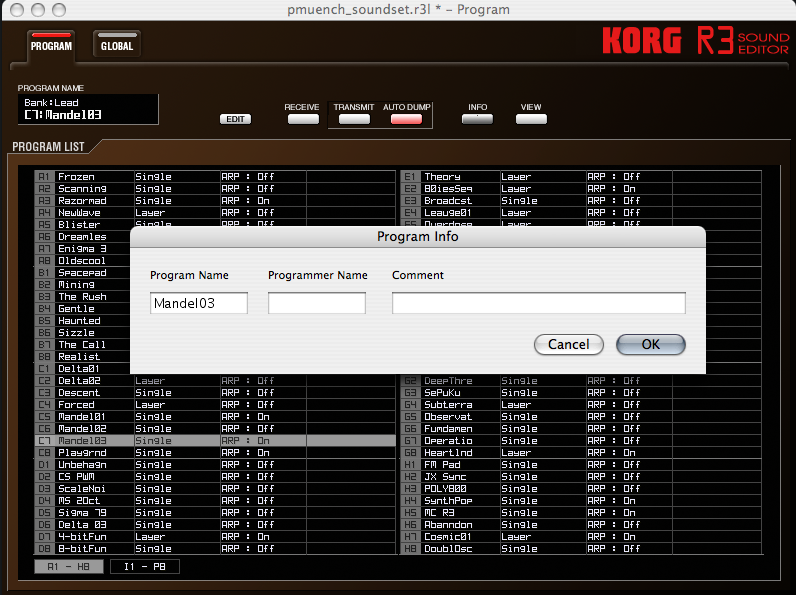Image resolution: width=796 pixels, height=595 pixels.
Task: Click ARP : On cell for Razormad
Action: pos(263,201)
